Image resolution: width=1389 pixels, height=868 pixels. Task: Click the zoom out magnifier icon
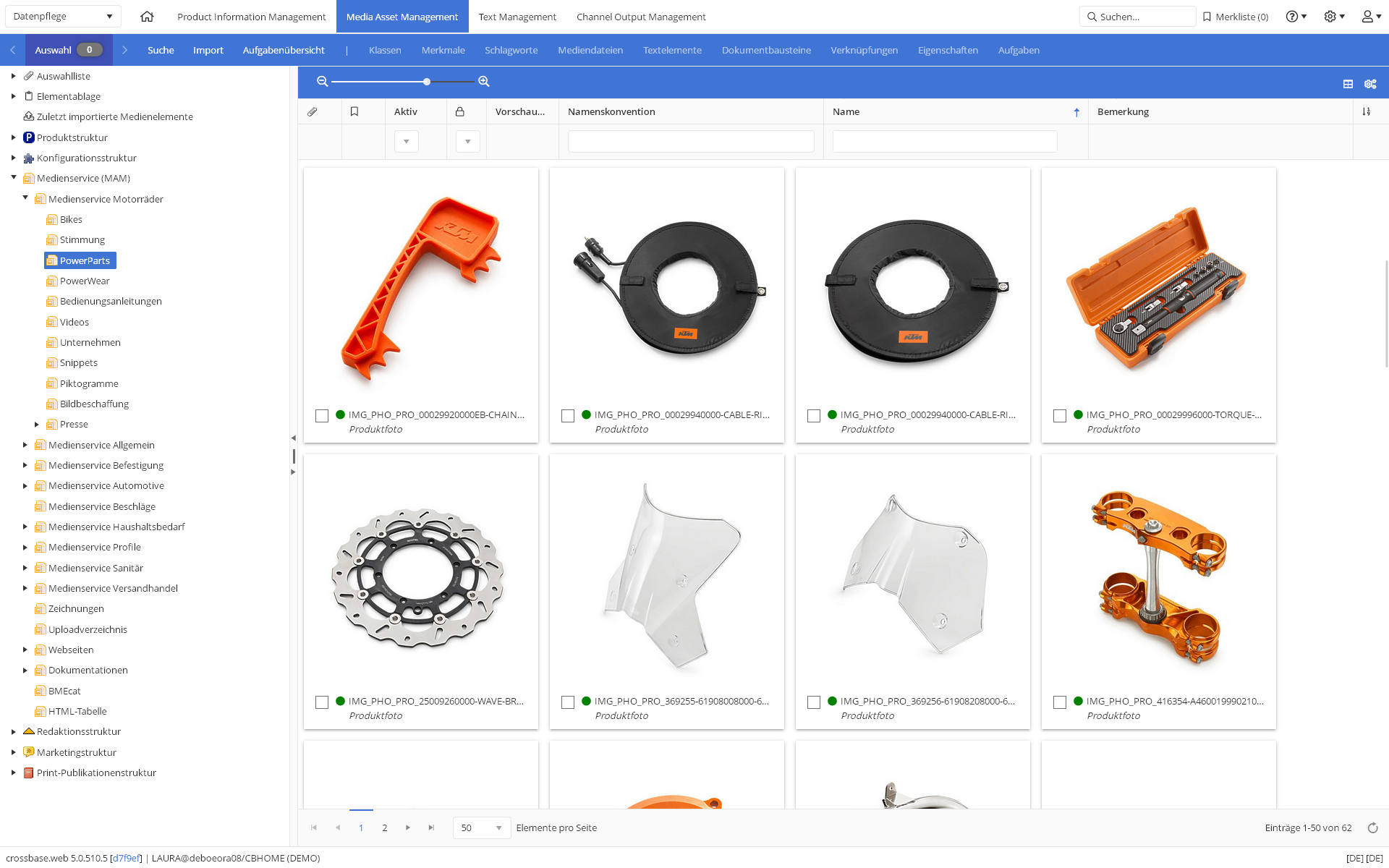[x=323, y=82]
